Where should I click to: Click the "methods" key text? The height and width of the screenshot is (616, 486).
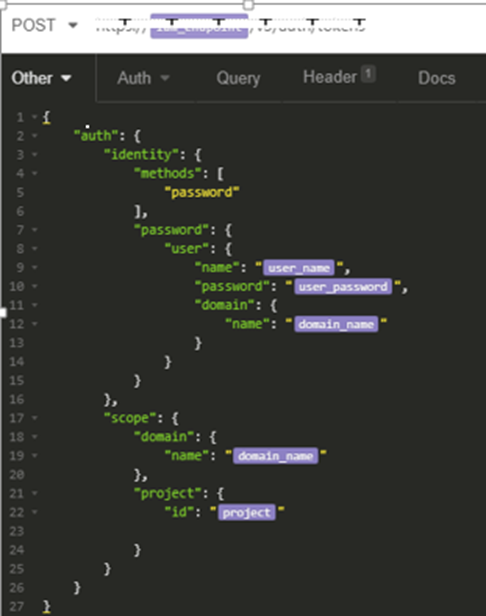pos(168,173)
